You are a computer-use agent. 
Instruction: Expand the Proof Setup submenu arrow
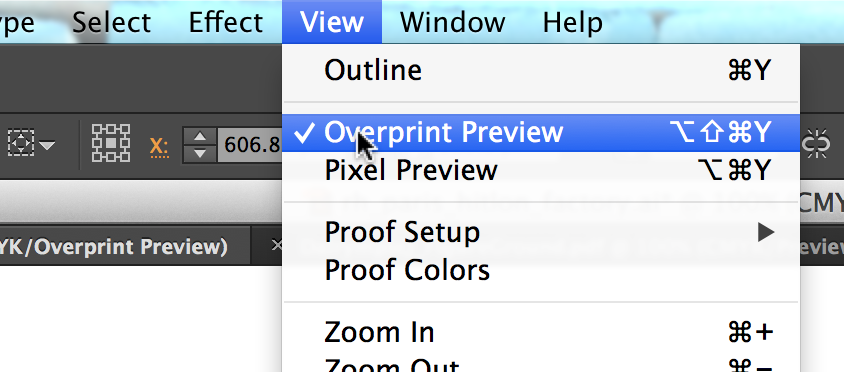pyautogui.click(x=766, y=233)
